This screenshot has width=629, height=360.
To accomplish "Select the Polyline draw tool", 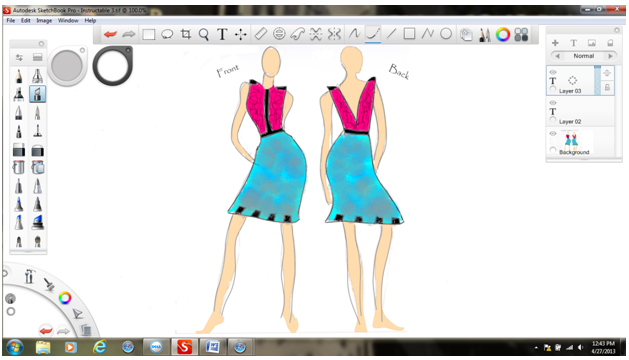I will click(427, 34).
